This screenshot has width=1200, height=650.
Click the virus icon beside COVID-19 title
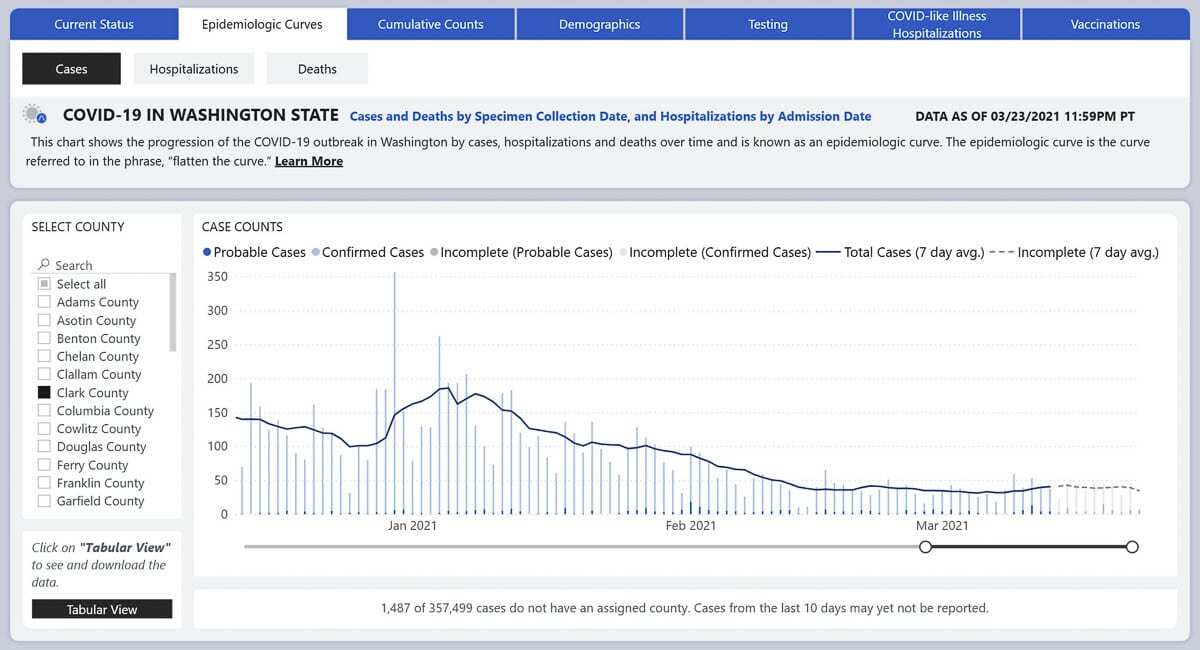tap(34, 115)
